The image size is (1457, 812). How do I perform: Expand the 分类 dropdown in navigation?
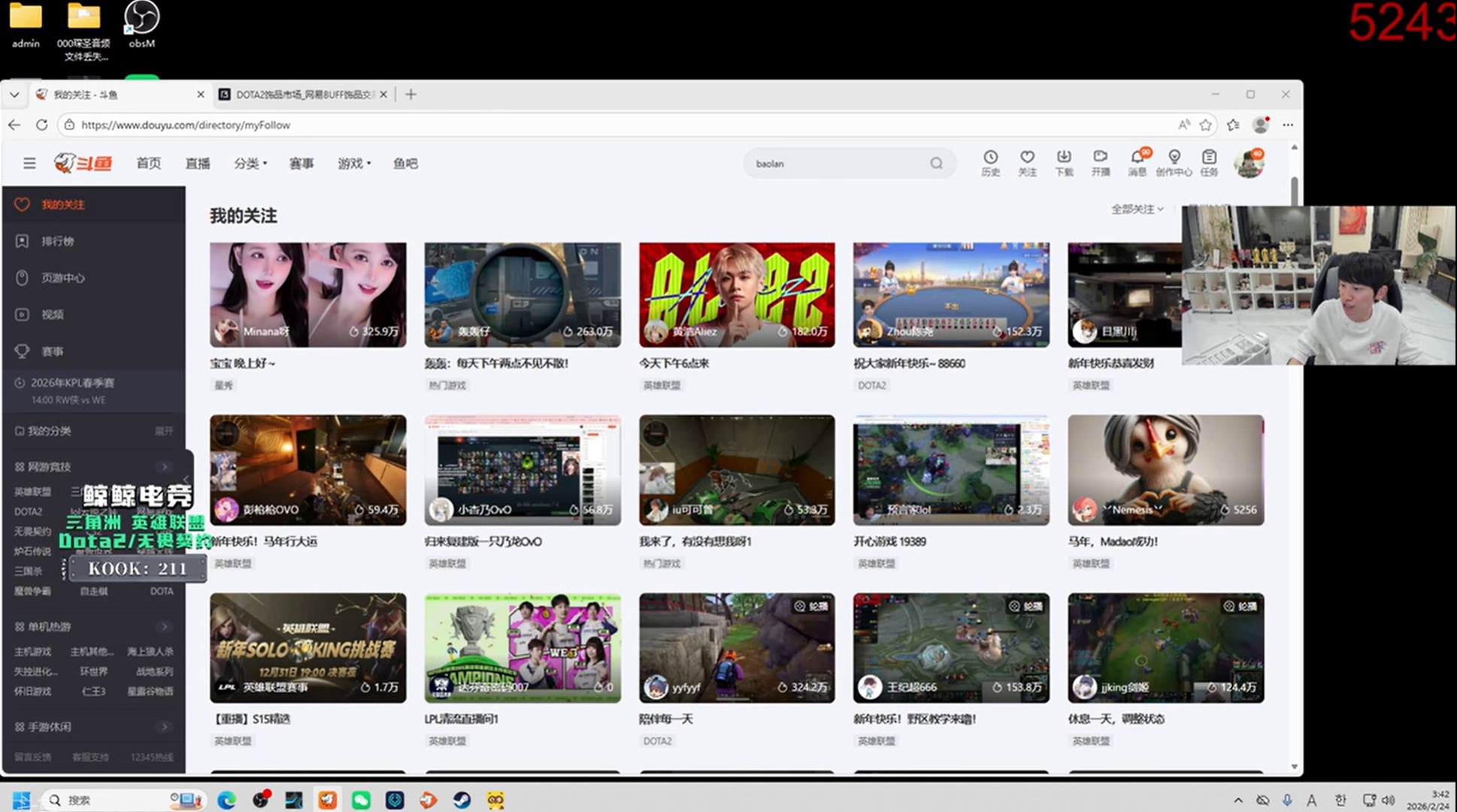250,163
